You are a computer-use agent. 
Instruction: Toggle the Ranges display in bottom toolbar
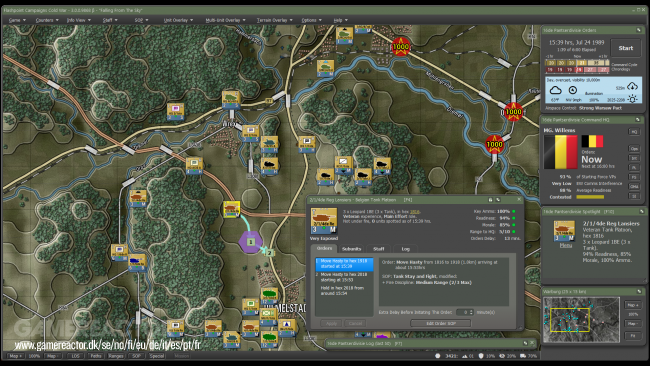(116, 356)
